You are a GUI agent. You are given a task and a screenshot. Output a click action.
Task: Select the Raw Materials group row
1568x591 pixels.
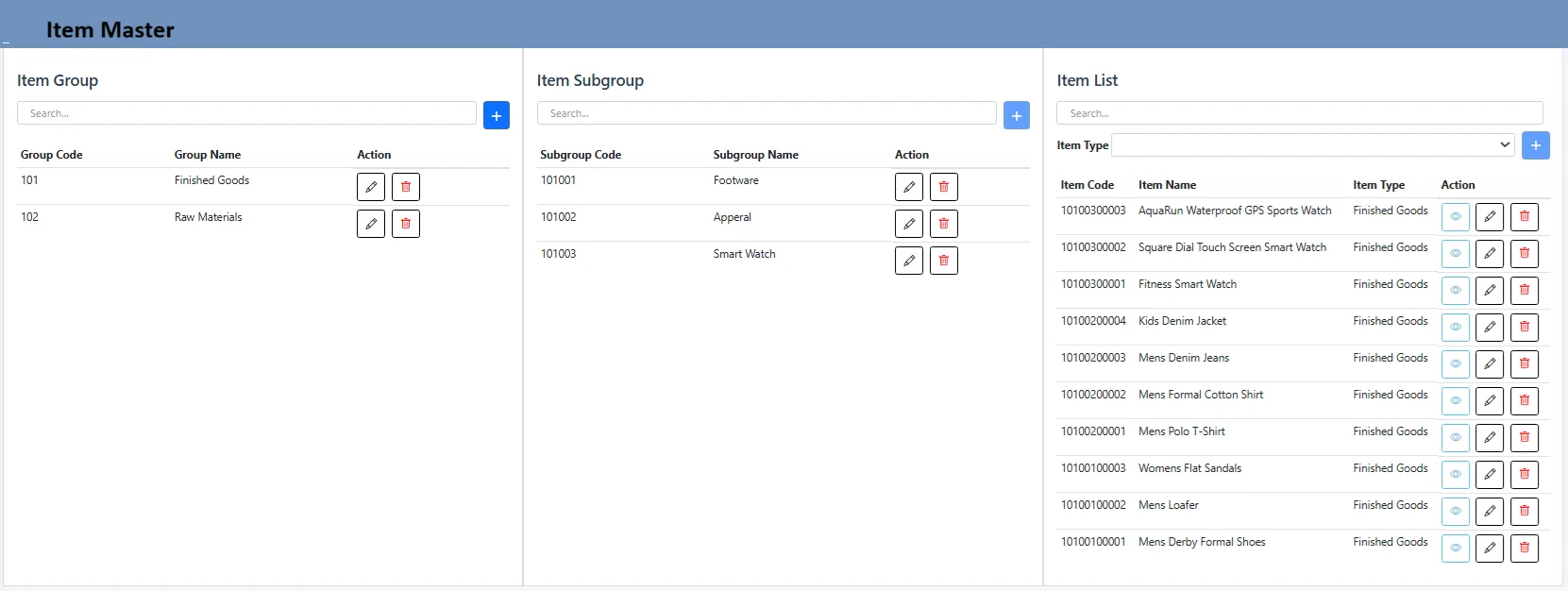(208, 218)
